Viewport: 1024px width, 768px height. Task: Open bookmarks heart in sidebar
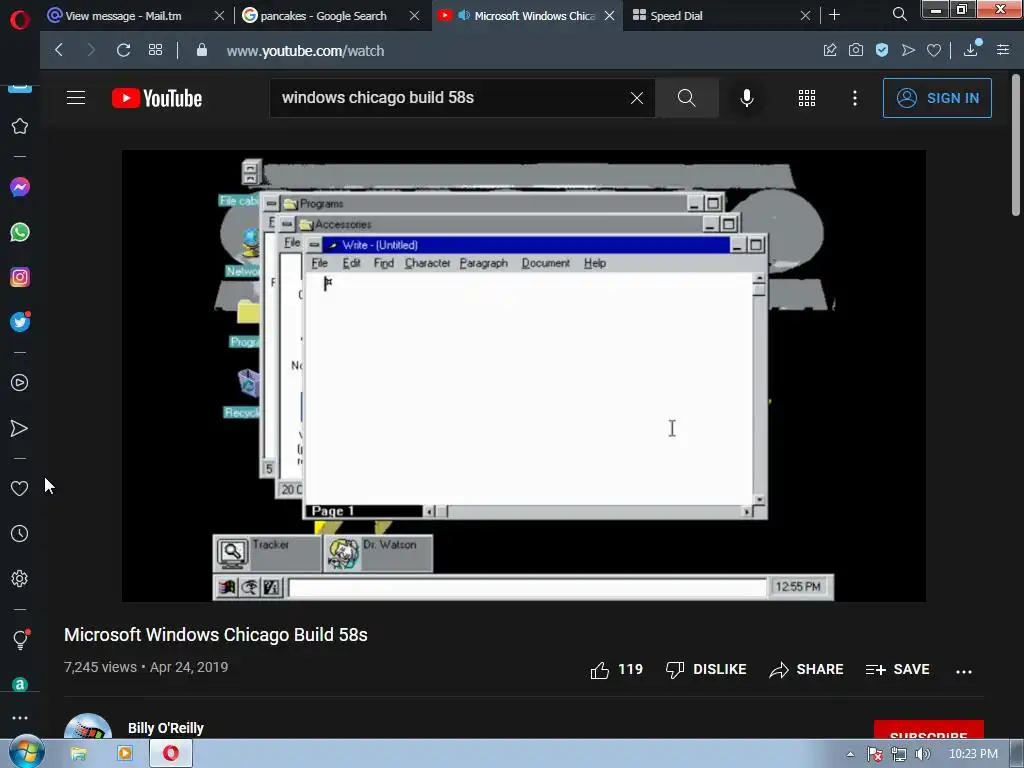[20, 488]
